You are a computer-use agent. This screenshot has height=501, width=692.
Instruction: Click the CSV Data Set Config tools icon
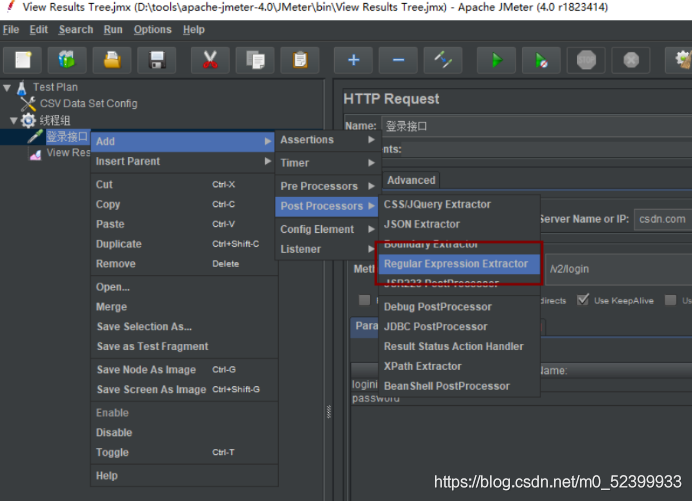tap(28, 104)
